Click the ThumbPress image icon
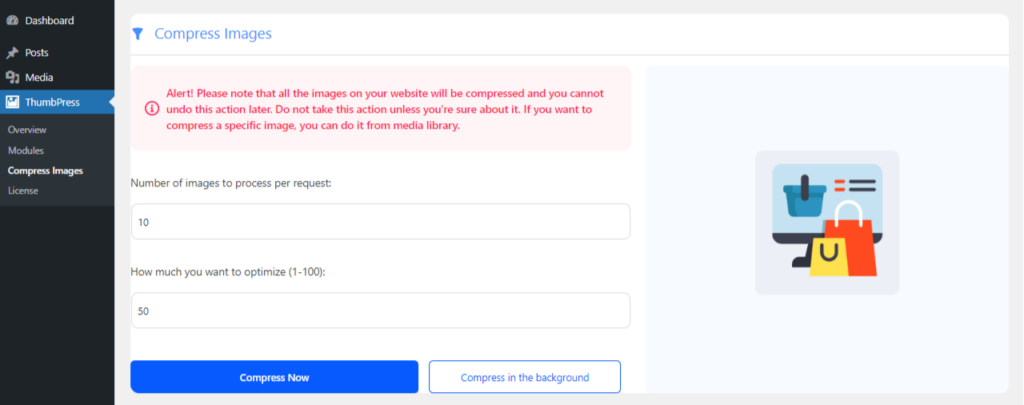This screenshot has height=405, width=1024. [x=12, y=102]
